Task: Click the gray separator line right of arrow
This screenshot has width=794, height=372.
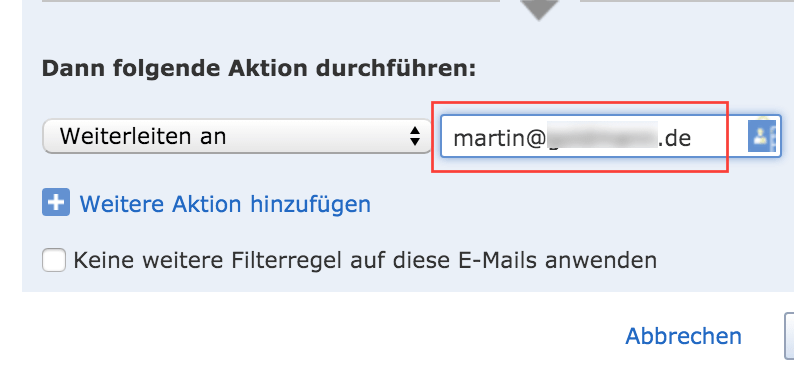Action: click(x=687, y=1)
